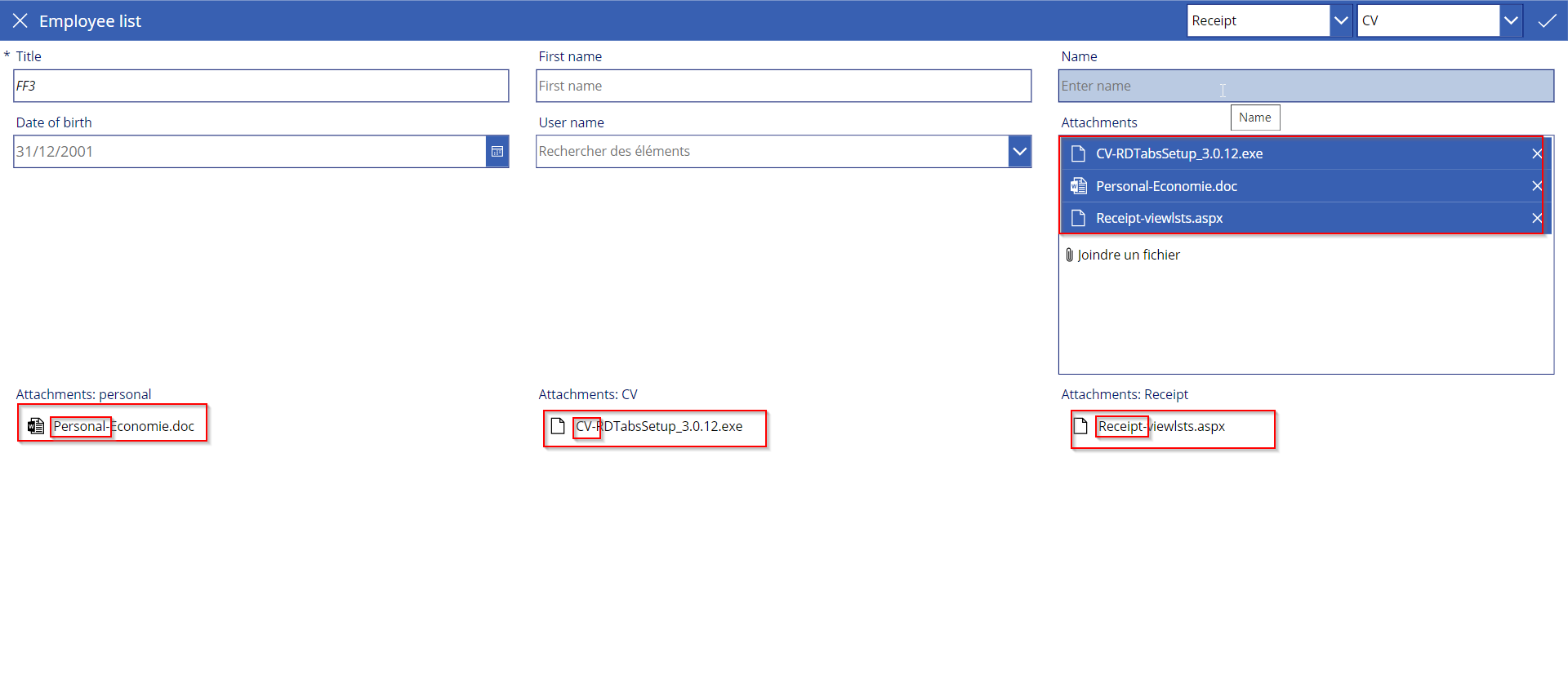Open the Date of birth calendar picker

pos(497,152)
